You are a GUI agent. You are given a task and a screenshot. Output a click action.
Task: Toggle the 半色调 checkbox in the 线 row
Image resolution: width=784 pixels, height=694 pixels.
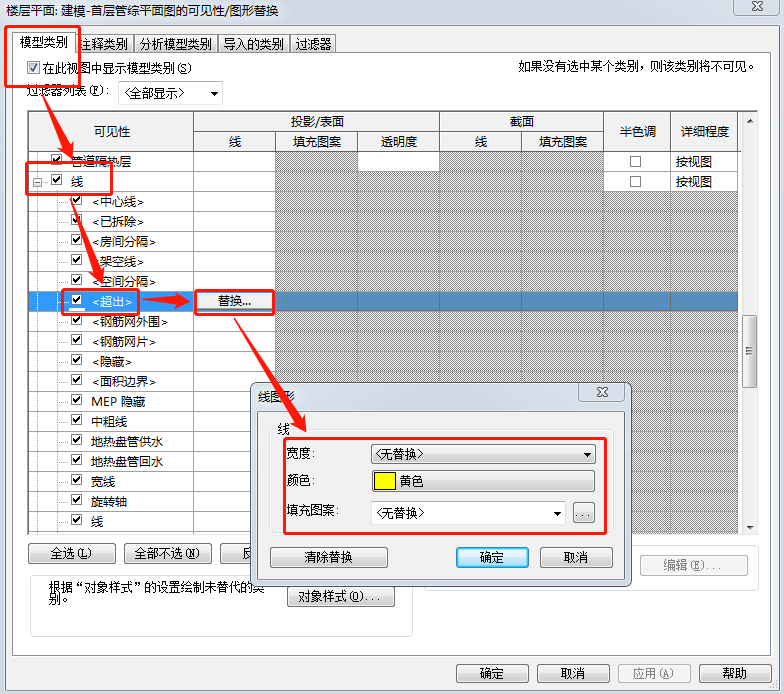[635, 182]
